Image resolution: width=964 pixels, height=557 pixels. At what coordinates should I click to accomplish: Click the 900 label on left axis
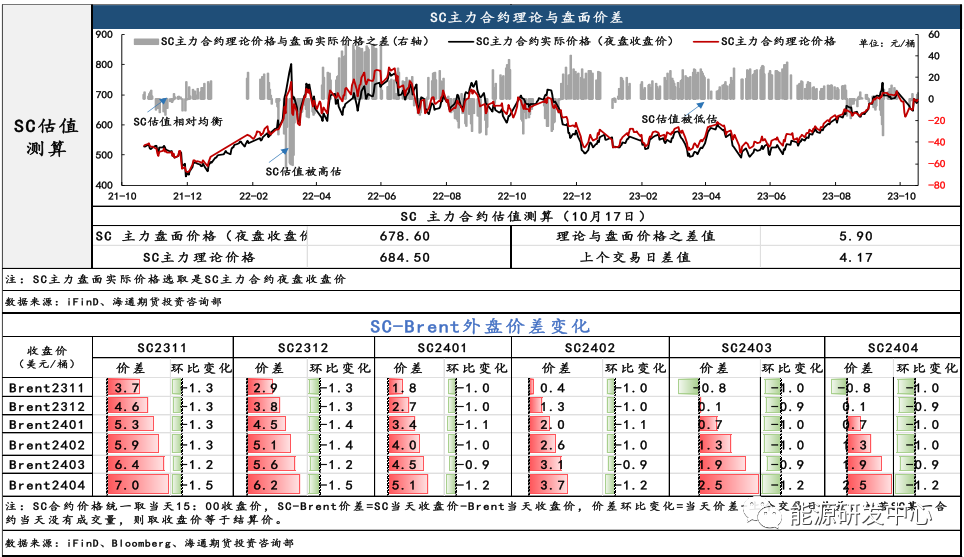point(104,34)
